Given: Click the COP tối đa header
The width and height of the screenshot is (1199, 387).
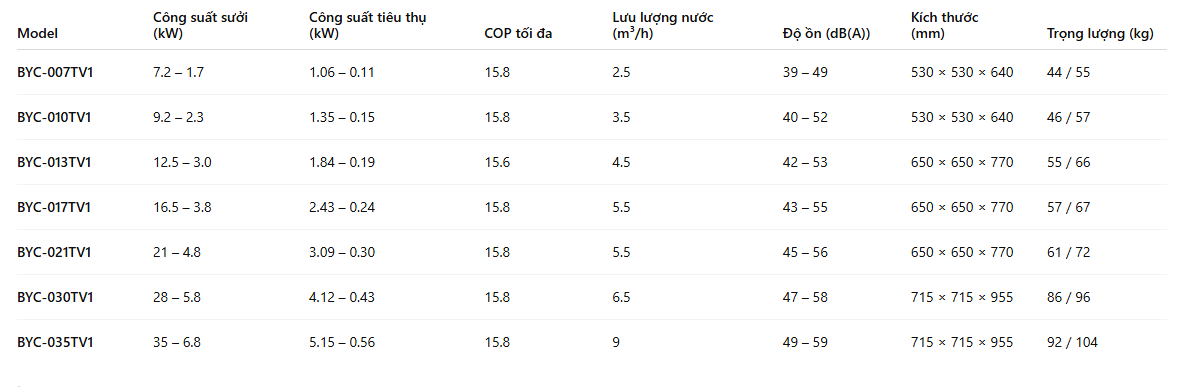Looking at the screenshot, I should click(x=518, y=33).
